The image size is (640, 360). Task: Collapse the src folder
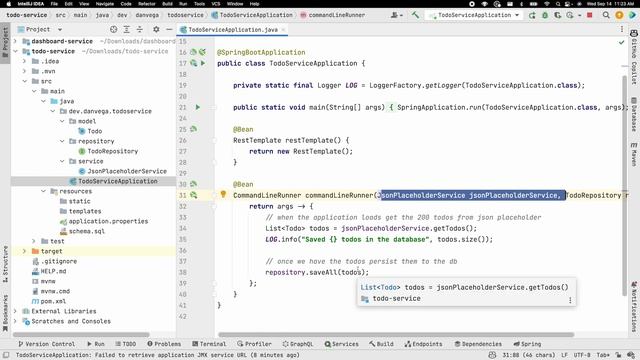(25, 81)
